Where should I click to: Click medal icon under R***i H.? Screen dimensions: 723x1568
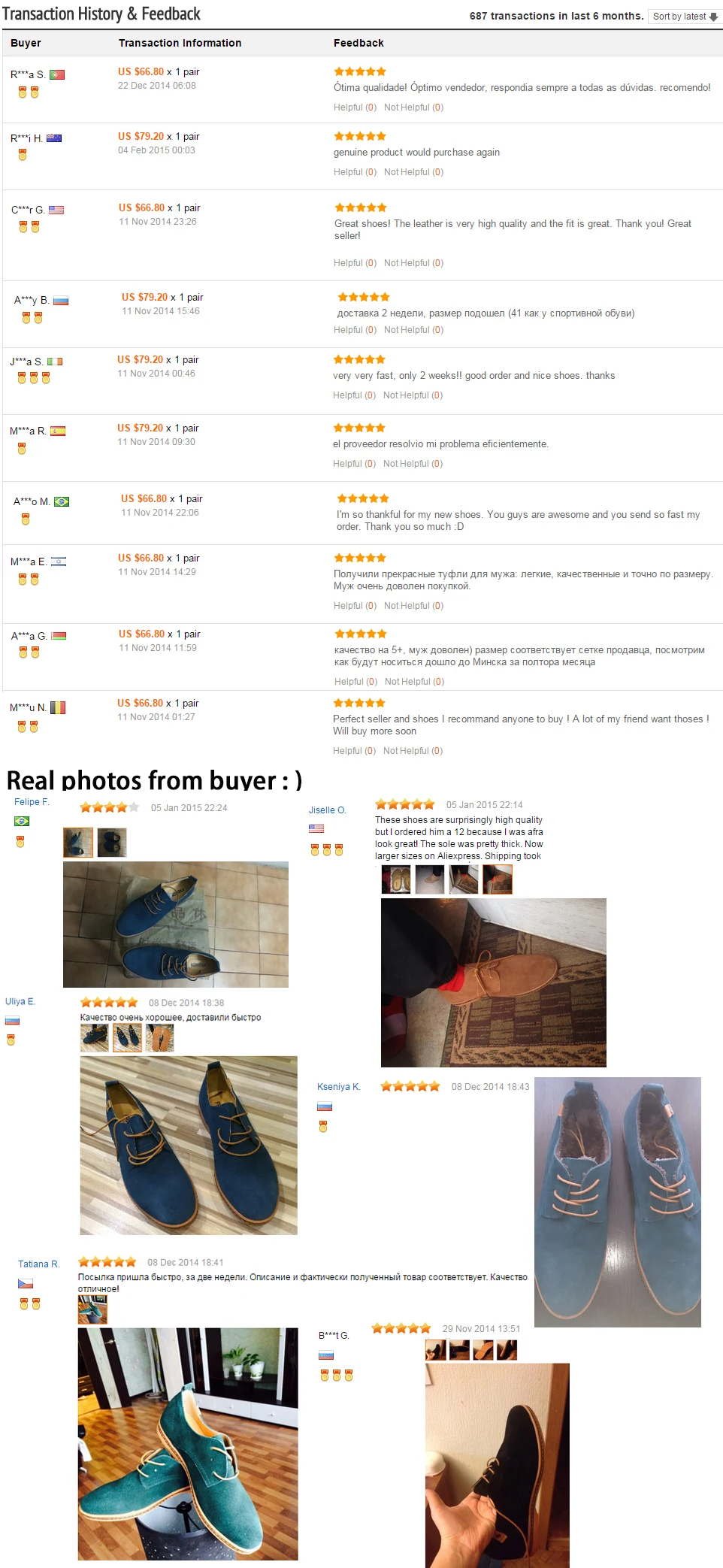tap(23, 155)
